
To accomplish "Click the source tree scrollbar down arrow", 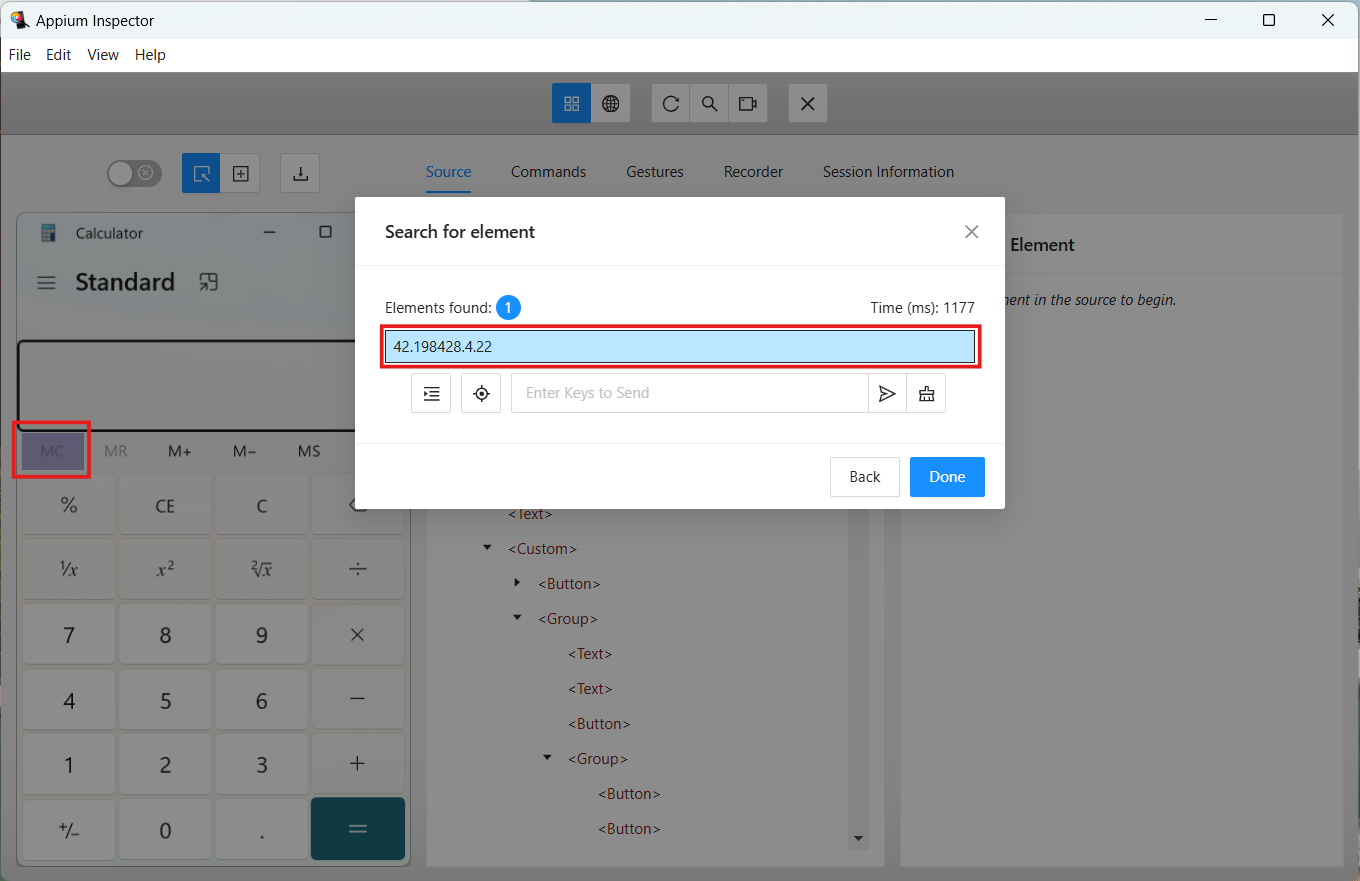I will click(x=858, y=838).
